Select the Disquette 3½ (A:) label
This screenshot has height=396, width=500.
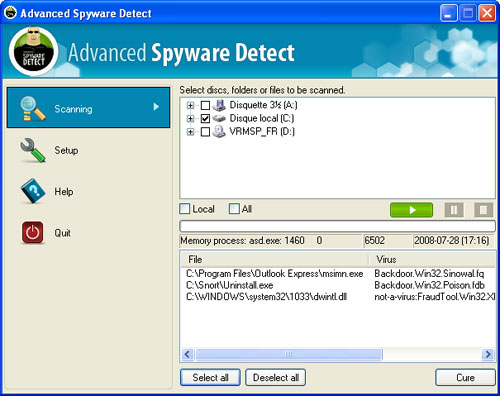(x=263, y=105)
